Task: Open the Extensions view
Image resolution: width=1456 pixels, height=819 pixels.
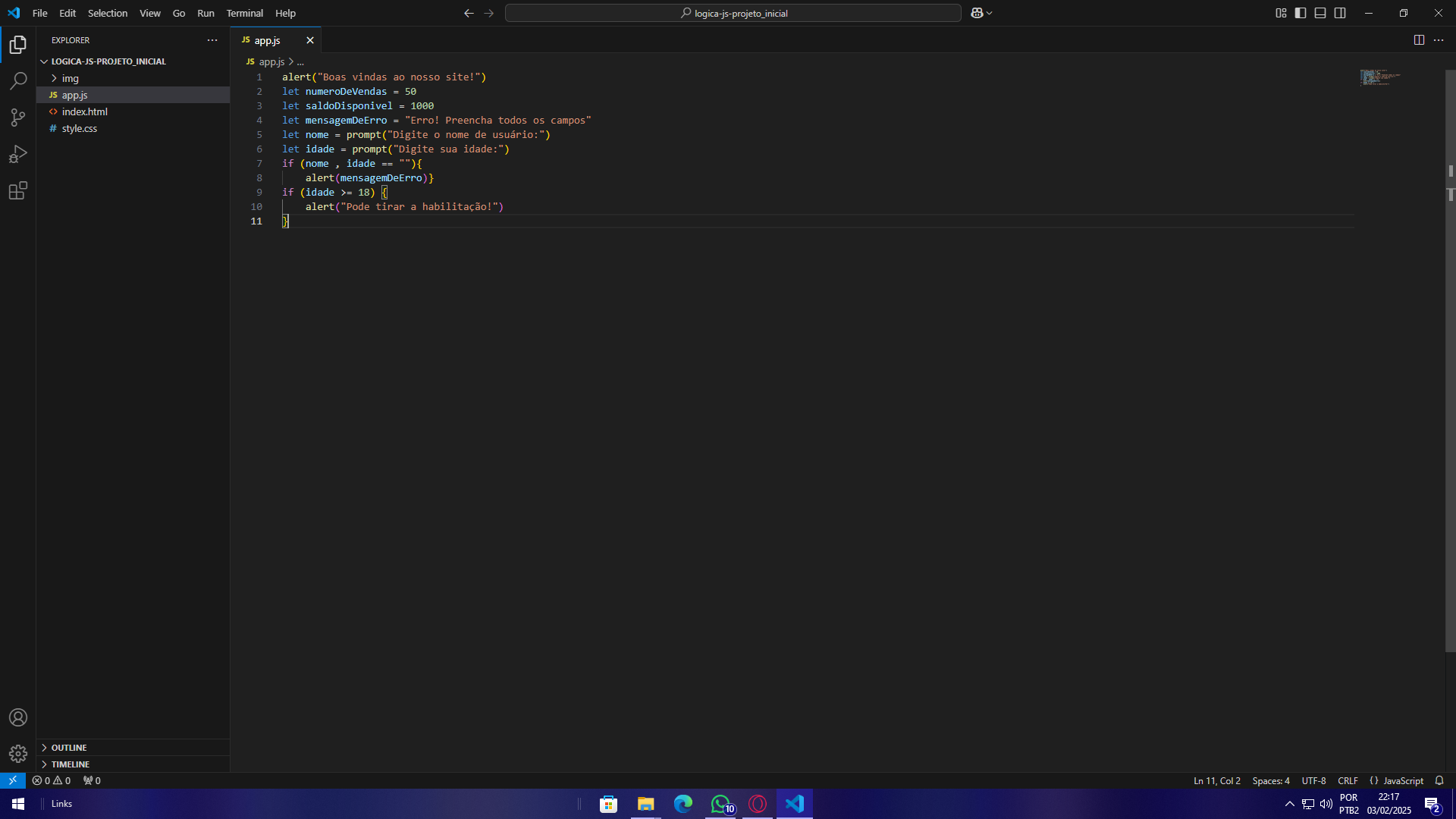Action: (x=18, y=190)
